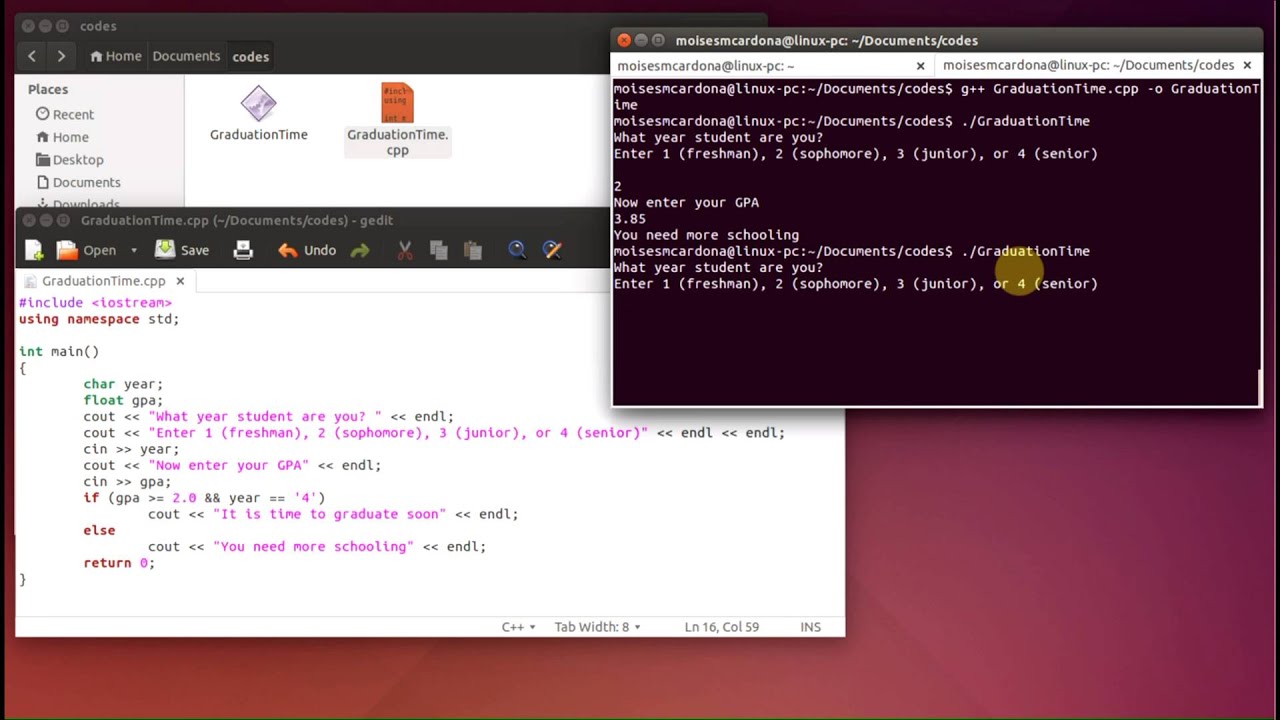Go back in the file manager

pos(32,56)
